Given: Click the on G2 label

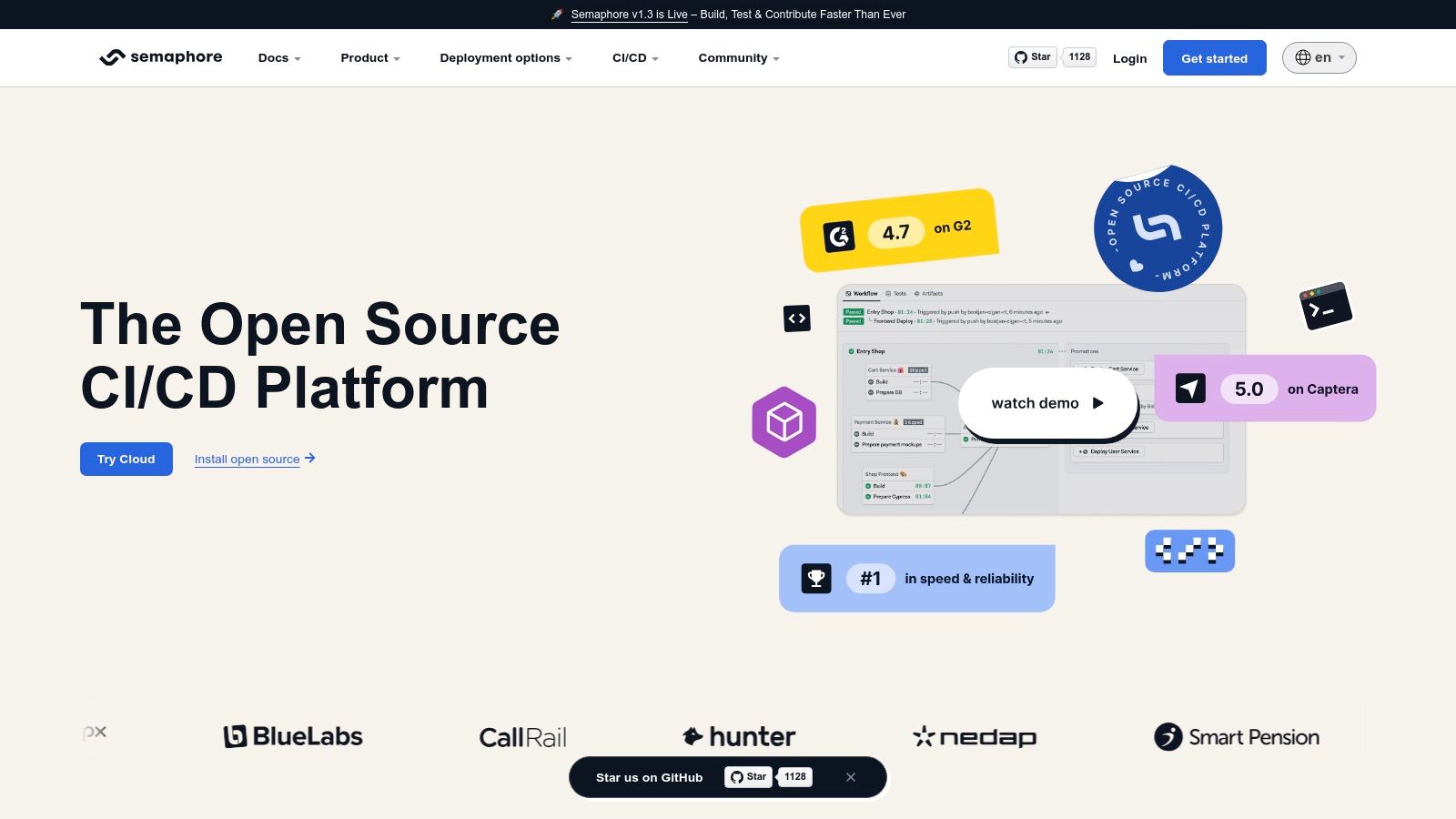Looking at the screenshot, I should (953, 227).
